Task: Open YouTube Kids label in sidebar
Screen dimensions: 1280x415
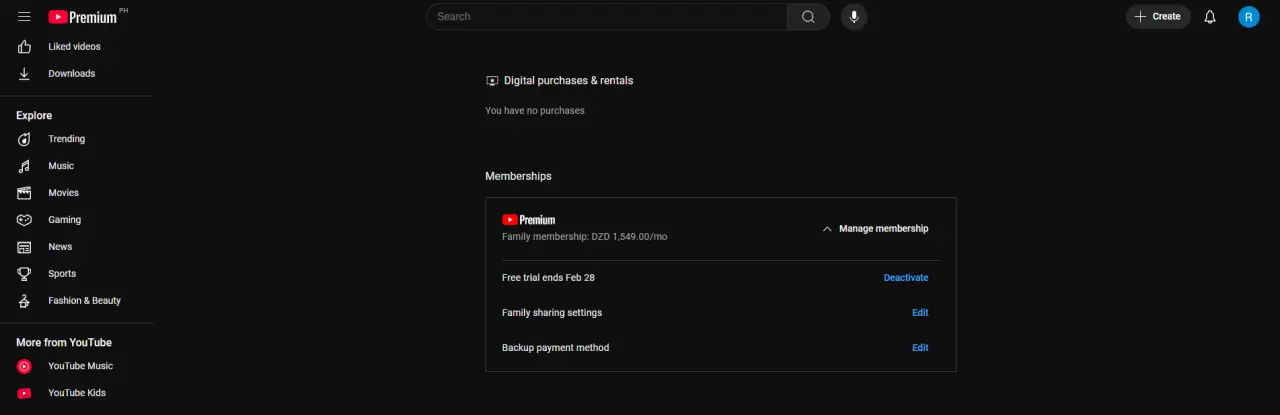Action: pos(77,393)
